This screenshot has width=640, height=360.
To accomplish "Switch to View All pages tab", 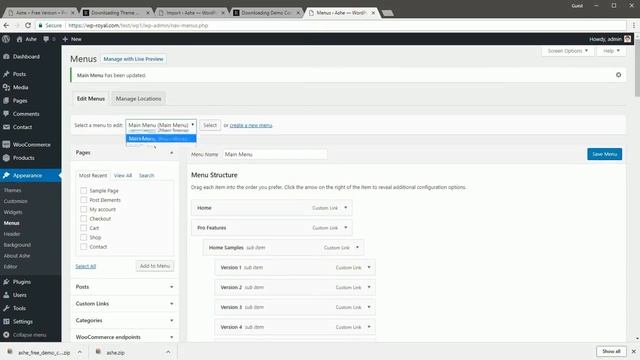I will (123, 176).
